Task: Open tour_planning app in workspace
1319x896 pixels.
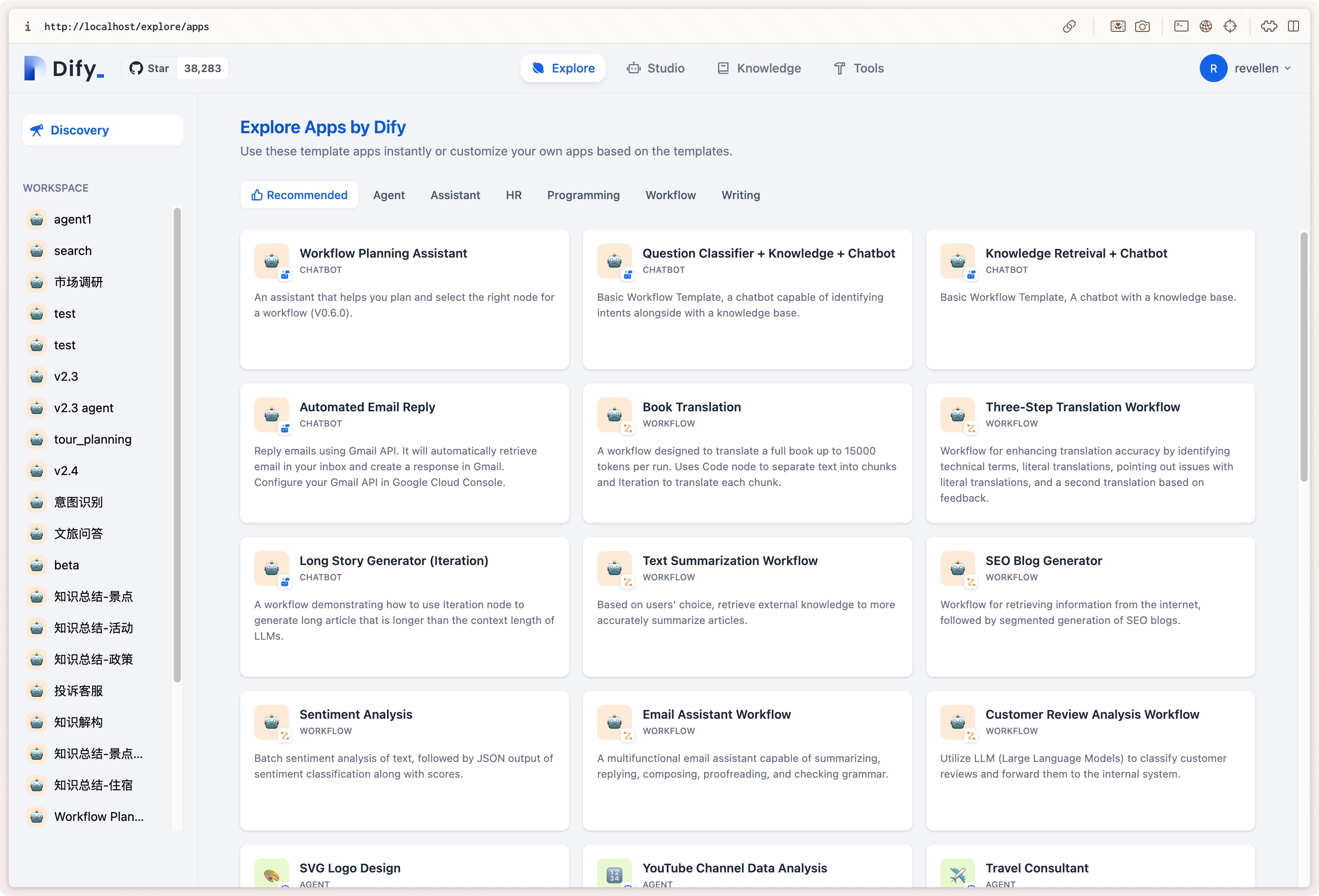Action: pos(93,439)
